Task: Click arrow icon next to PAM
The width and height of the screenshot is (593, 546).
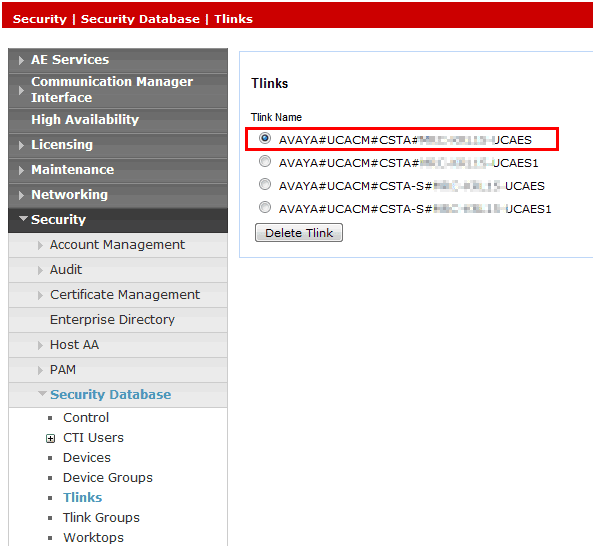Action: pos(40,370)
